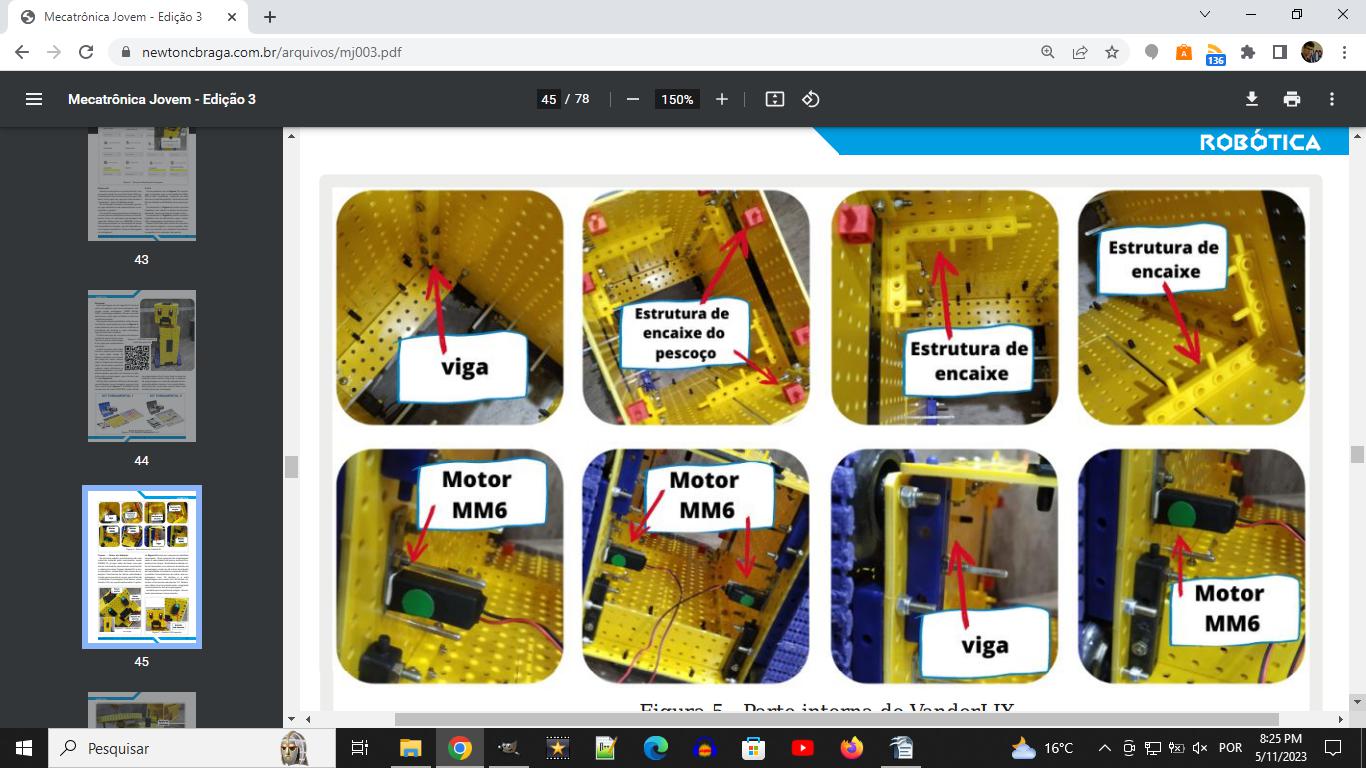Click the PDF horizontal scrollbar thumb
The image size is (1366, 768).
(x=836, y=719)
